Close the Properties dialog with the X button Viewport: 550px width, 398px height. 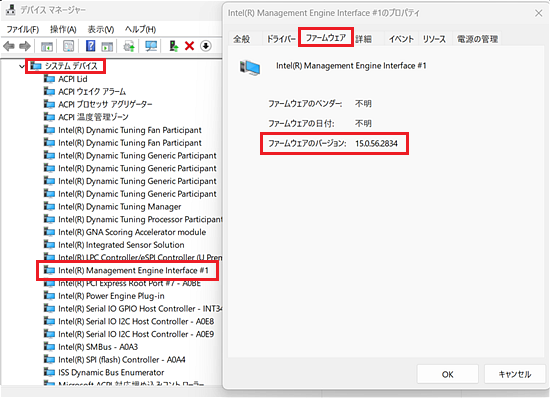(539, 13)
